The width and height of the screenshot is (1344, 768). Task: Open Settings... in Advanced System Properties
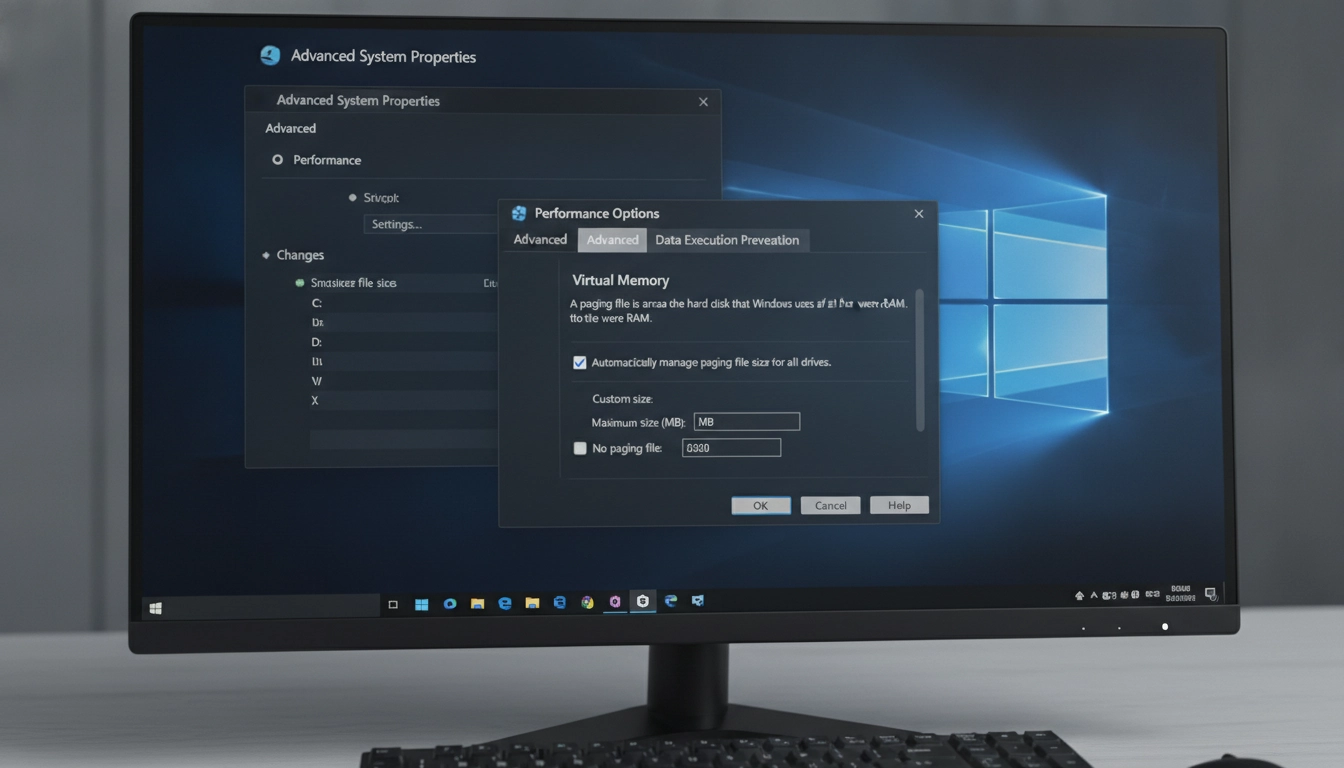430,224
